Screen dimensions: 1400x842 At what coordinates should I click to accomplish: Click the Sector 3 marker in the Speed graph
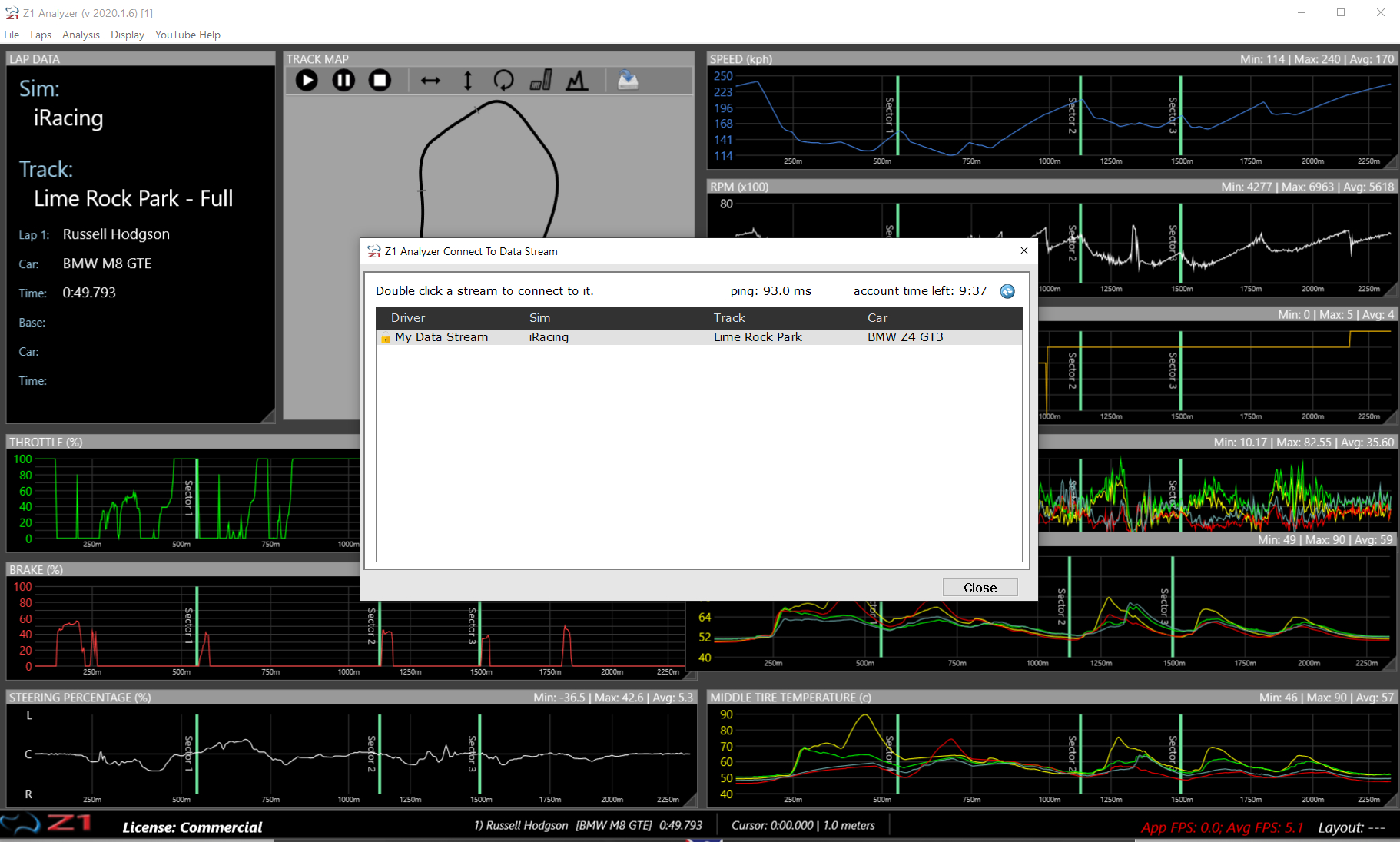coord(1179,115)
